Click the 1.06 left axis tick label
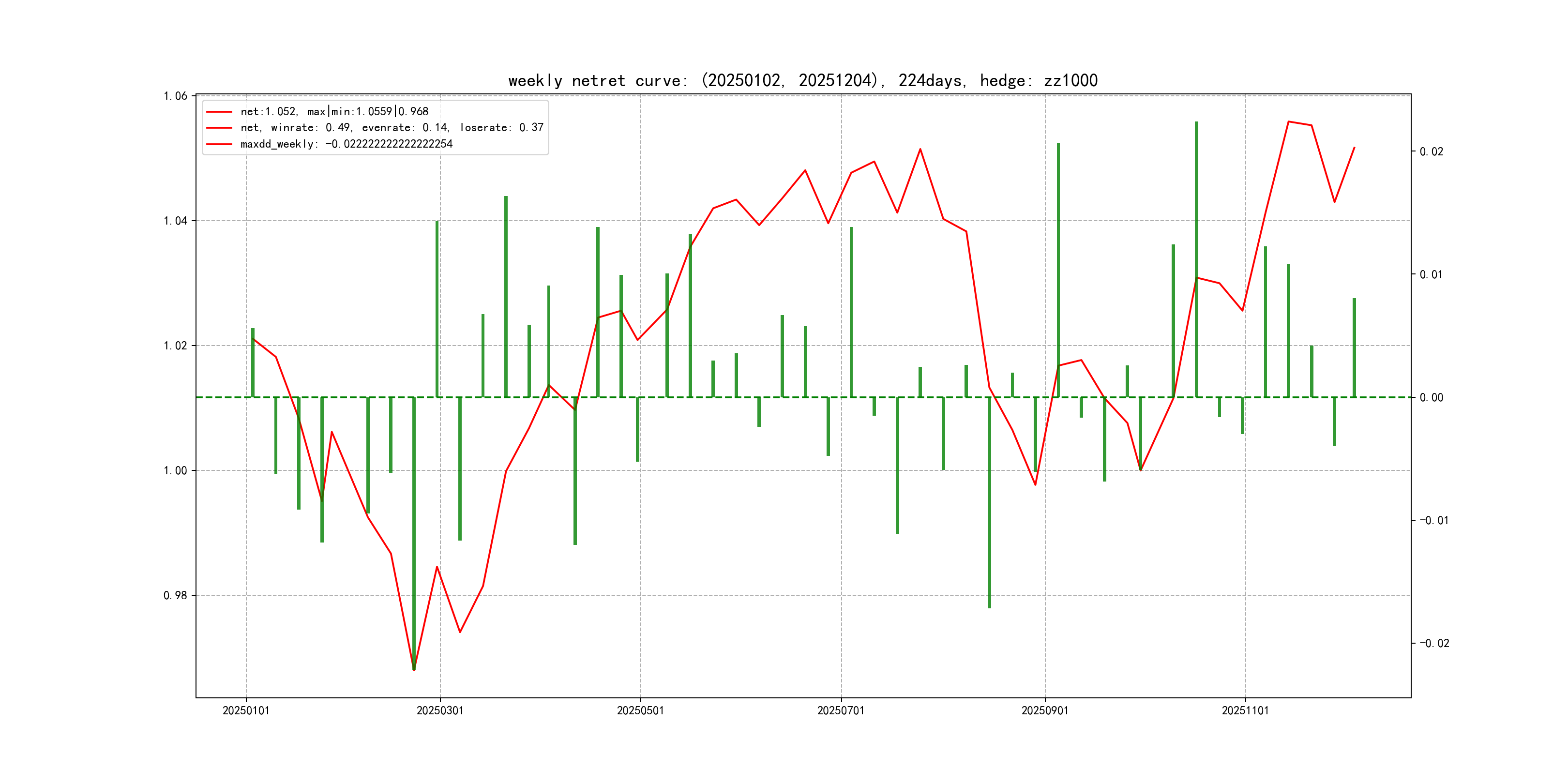This screenshot has height=784, width=1568. click(175, 96)
